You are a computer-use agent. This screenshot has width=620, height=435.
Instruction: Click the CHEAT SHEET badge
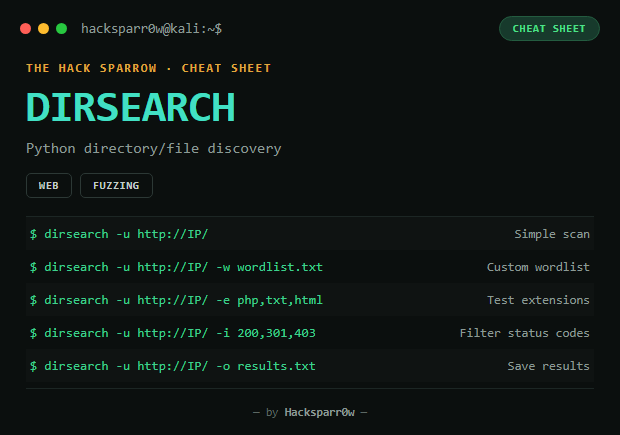point(549,28)
